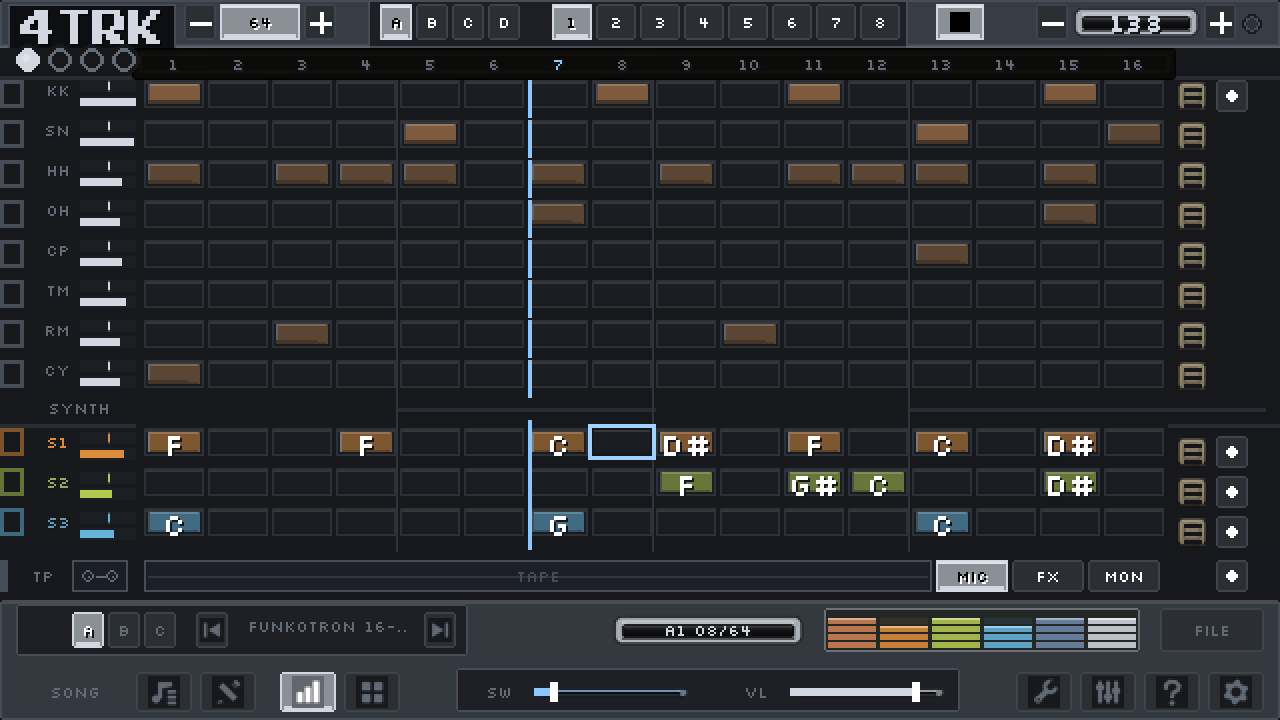Click the colored track bars overview
This screenshot has height=720, width=1280.
coord(981,632)
